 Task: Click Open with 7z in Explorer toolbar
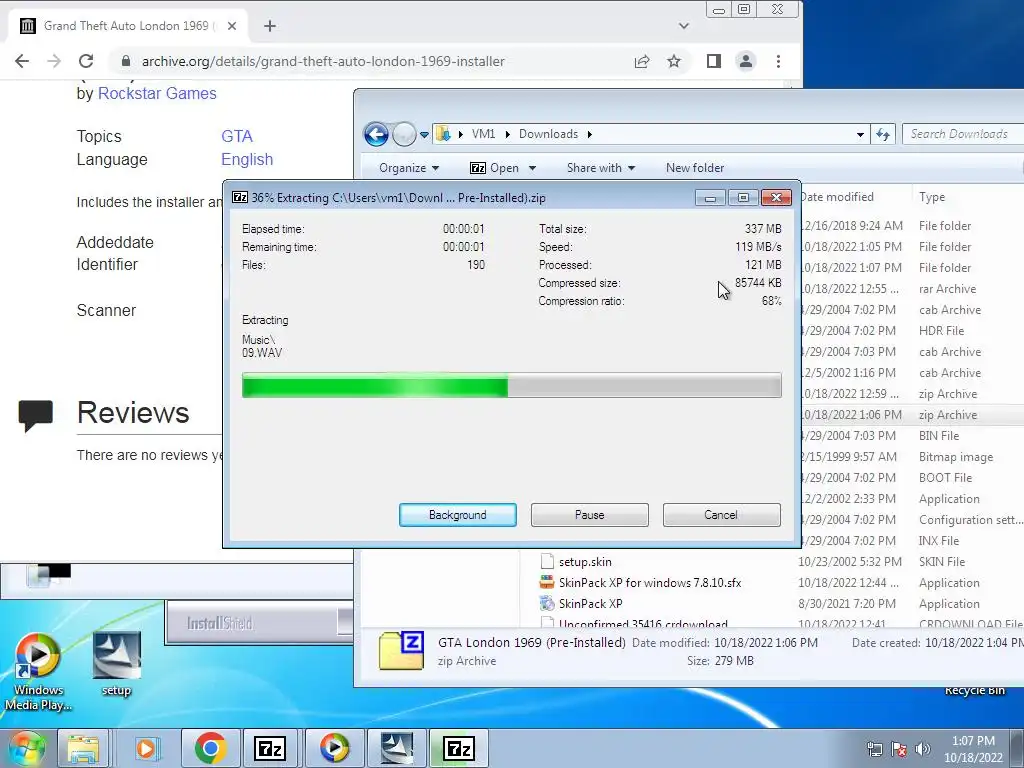[494, 168]
